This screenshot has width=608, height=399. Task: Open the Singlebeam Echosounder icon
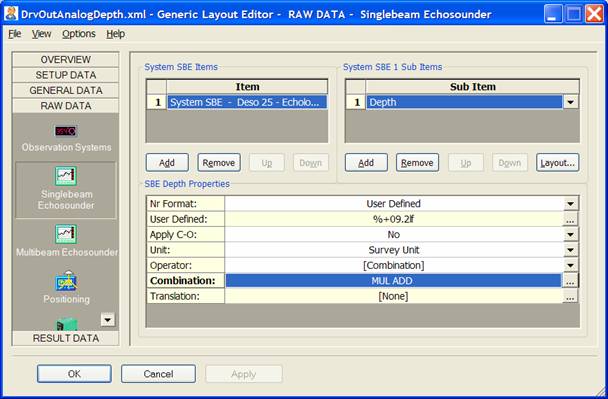[66, 176]
